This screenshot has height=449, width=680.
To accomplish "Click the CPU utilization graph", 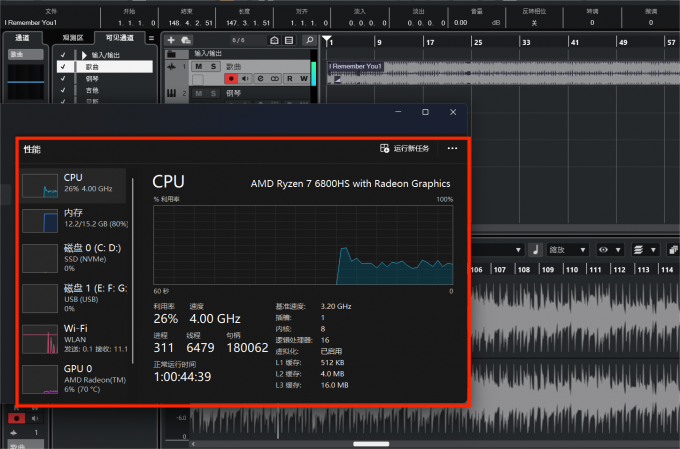I will click(x=303, y=245).
